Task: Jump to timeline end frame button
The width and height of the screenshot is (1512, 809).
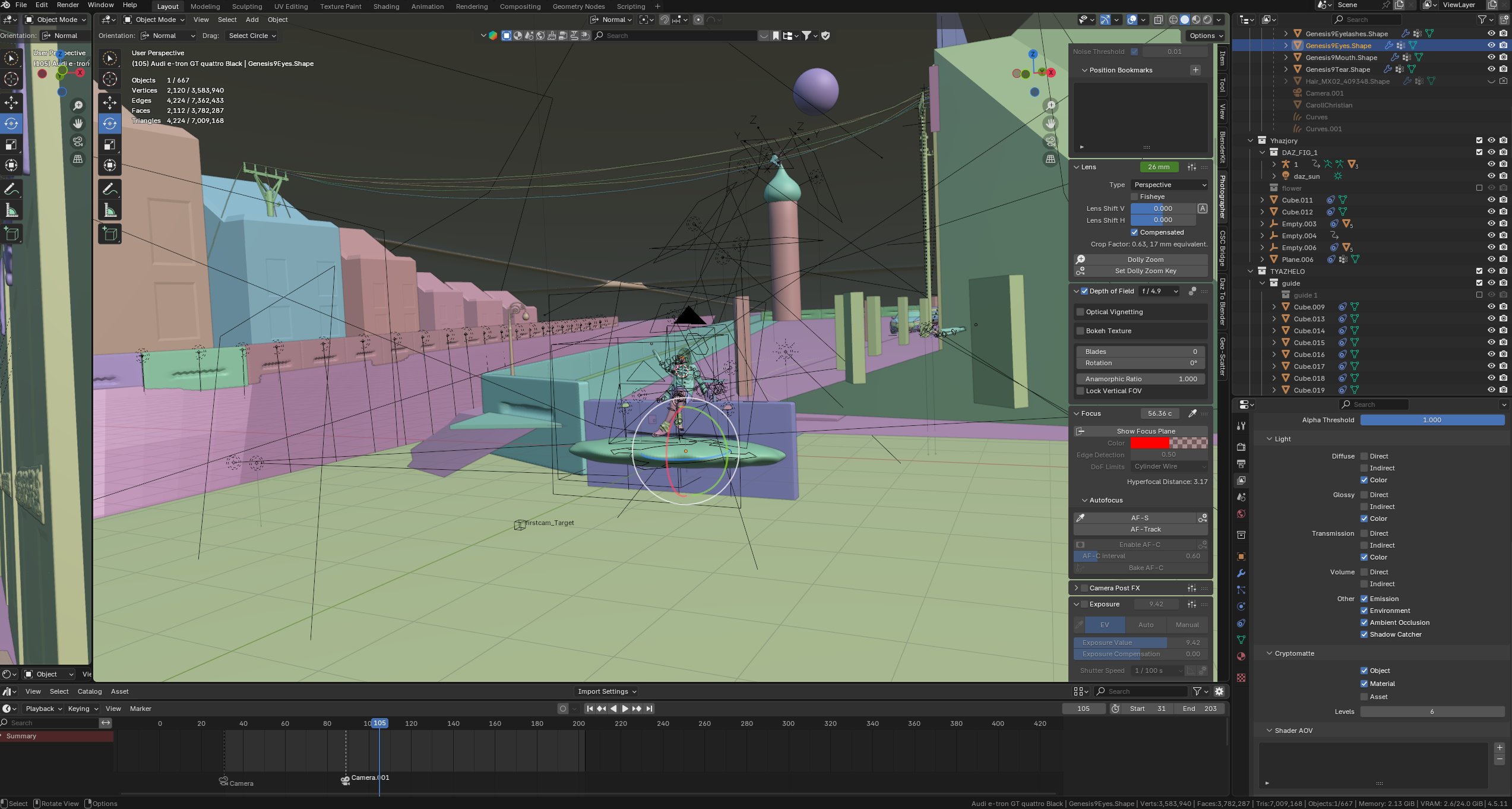Action: click(650, 709)
